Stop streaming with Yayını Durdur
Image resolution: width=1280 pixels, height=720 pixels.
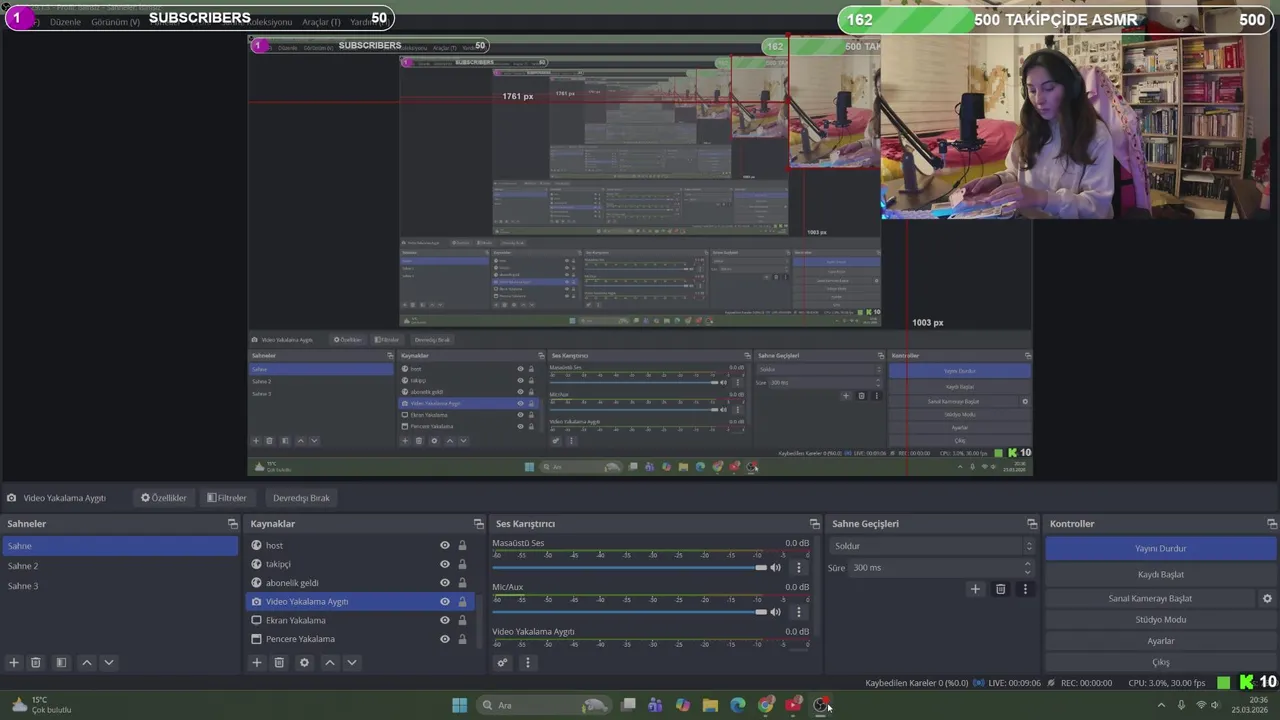click(x=1161, y=549)
